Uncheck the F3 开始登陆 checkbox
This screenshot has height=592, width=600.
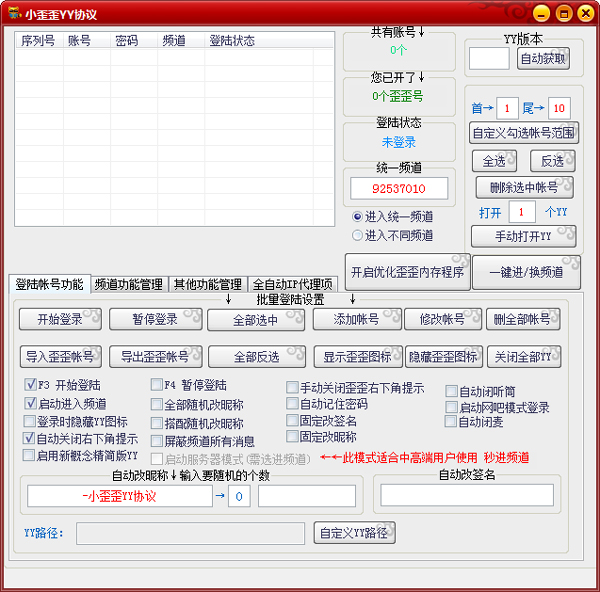click(x=30, y=385)
